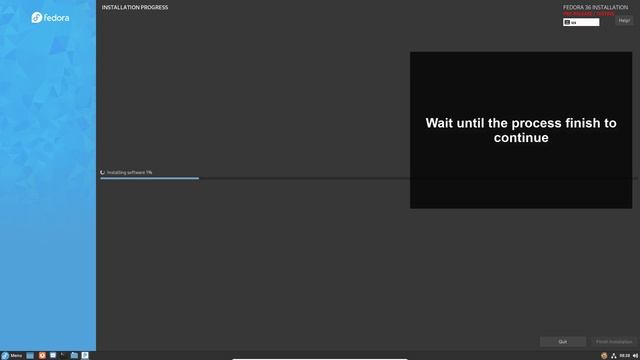
Task: Click the show desktop icon in the taskbar
Action: pos(30,356)
